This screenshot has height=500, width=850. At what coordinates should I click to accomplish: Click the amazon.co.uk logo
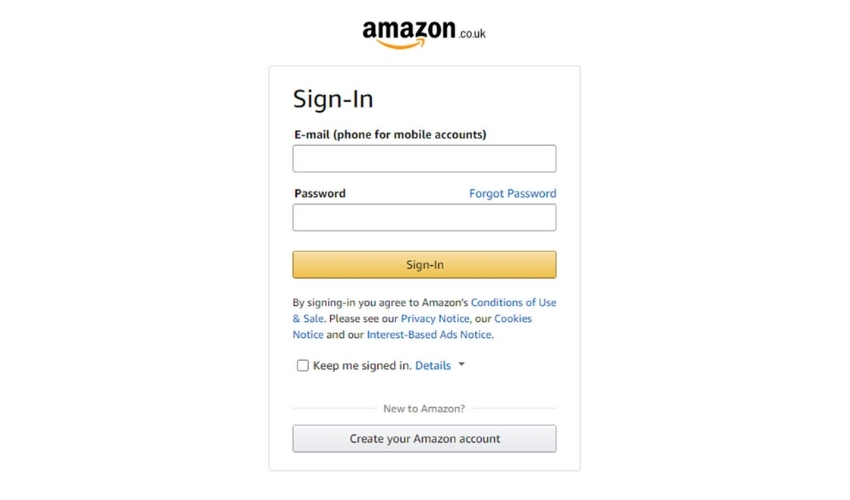pos(424,34)
